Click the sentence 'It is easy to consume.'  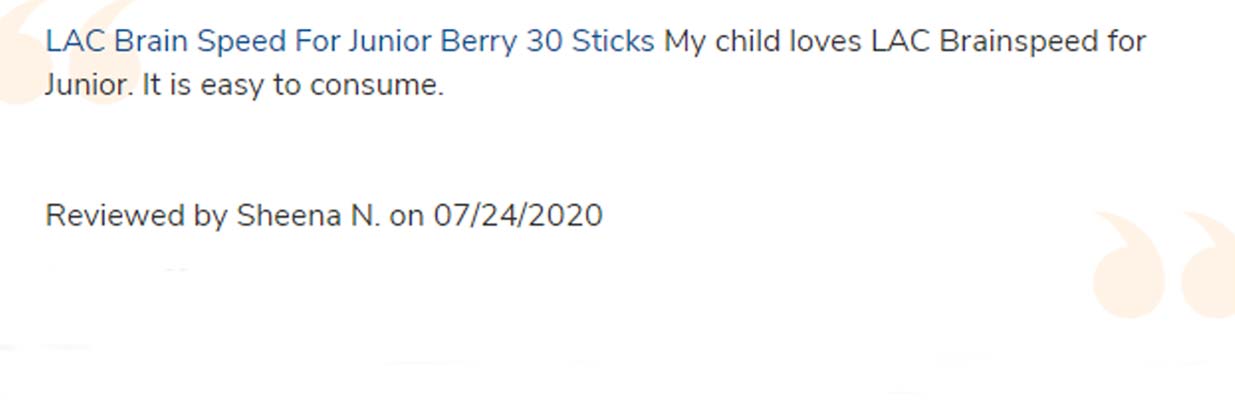[292, 85]
